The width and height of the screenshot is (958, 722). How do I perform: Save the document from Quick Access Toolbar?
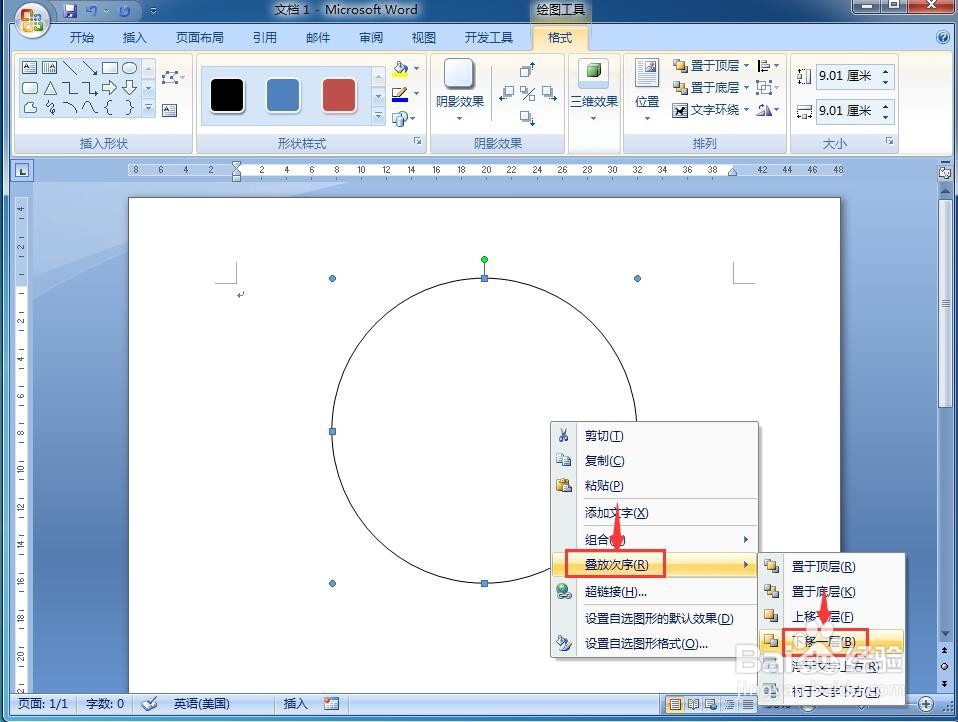[x=70, y=10]
